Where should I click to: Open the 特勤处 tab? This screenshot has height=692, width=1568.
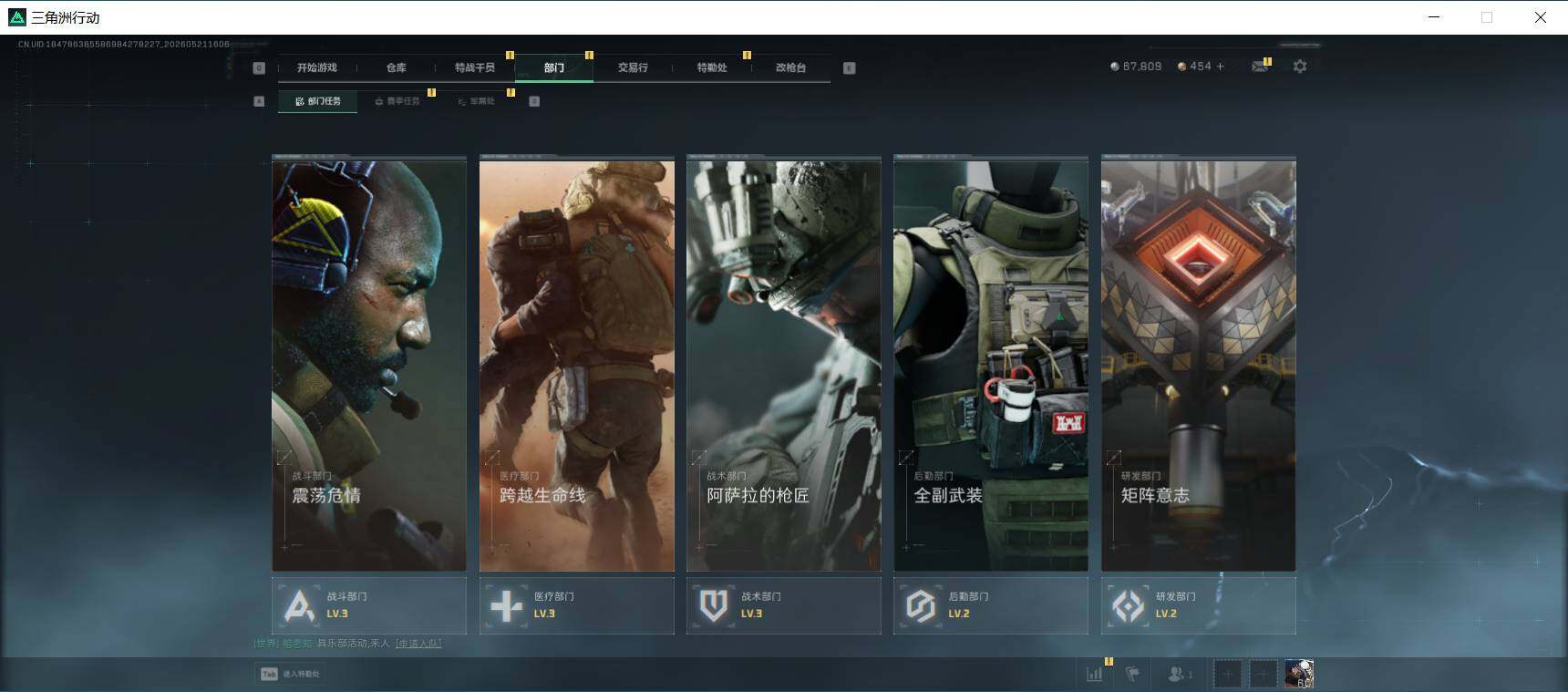pyautogui.click(x=712, y=67)
